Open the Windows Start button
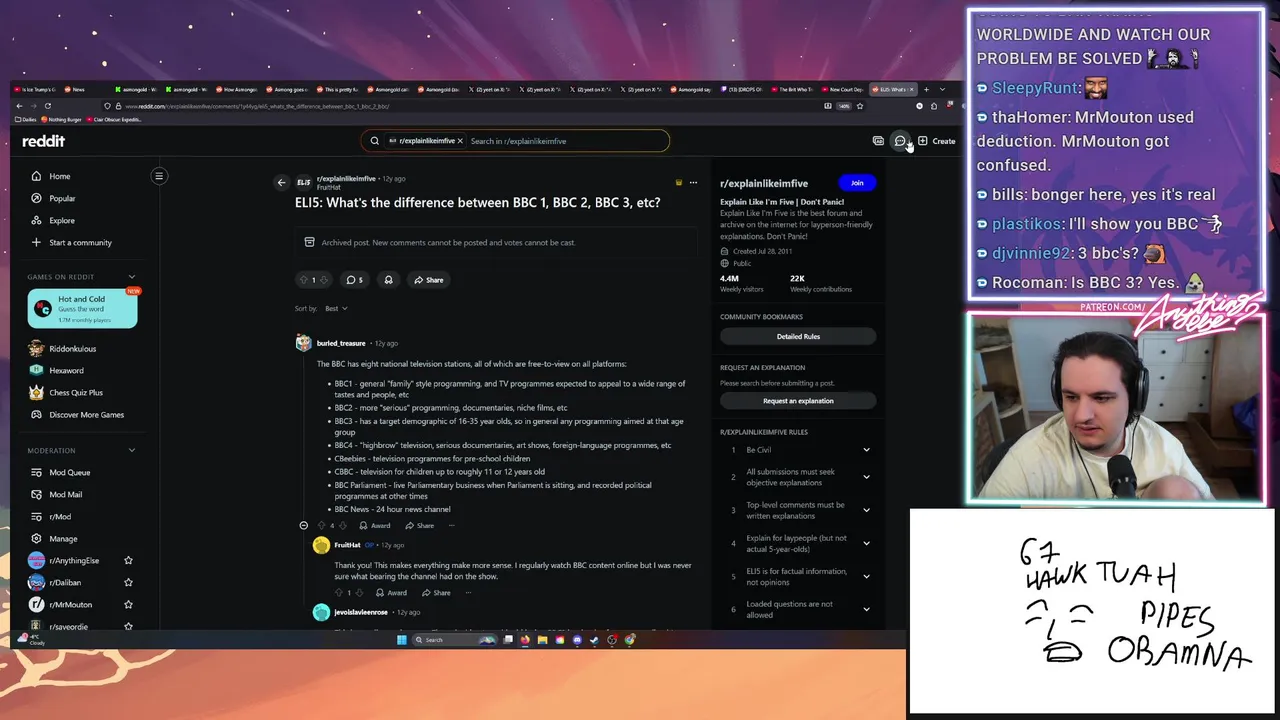Image resolution: width=1280 pixels, height=720 pixels. coord(402,640)
